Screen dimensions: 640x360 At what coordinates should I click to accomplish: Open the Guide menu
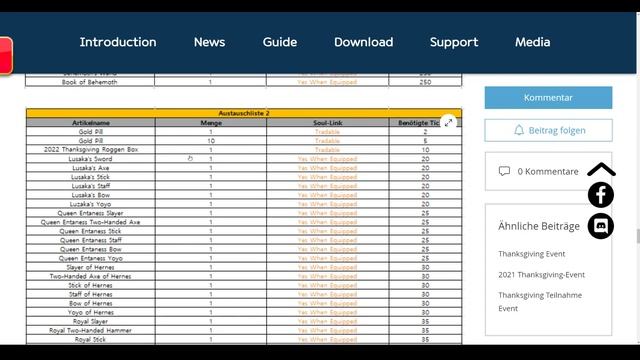tap(280, 42)
